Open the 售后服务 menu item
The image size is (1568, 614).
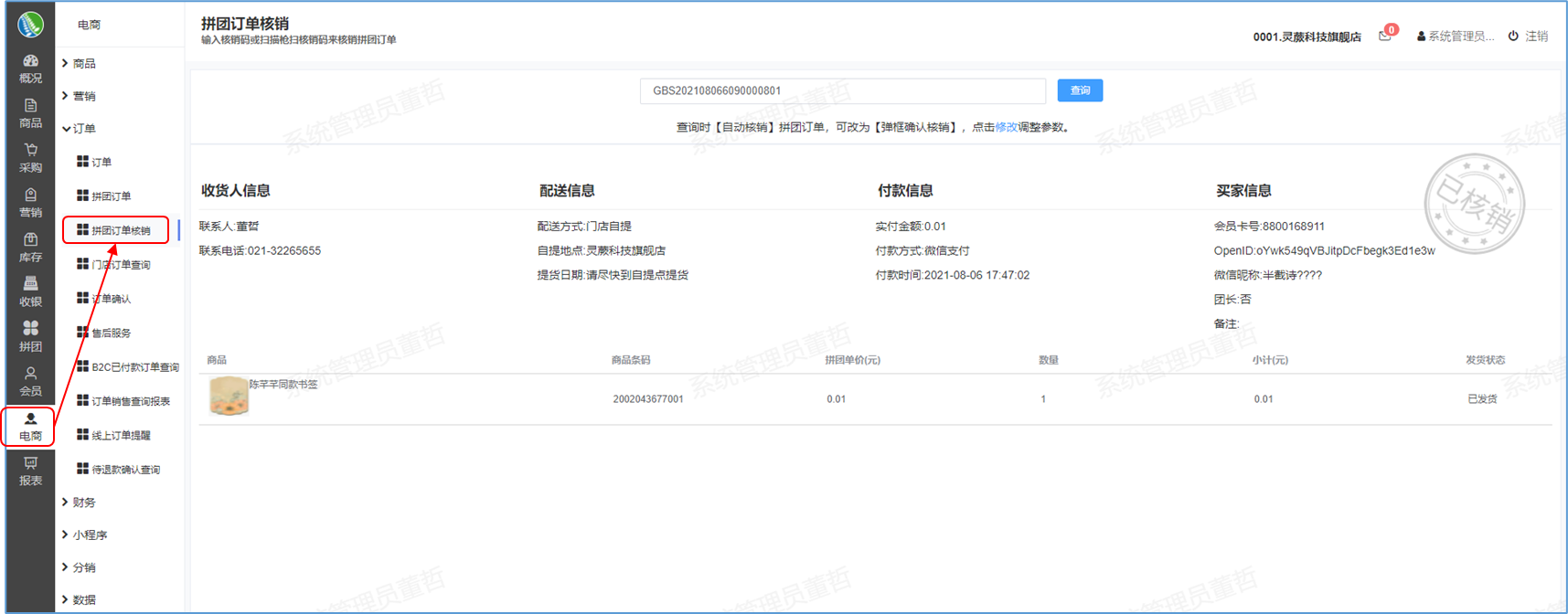click(x=104, y=333)
